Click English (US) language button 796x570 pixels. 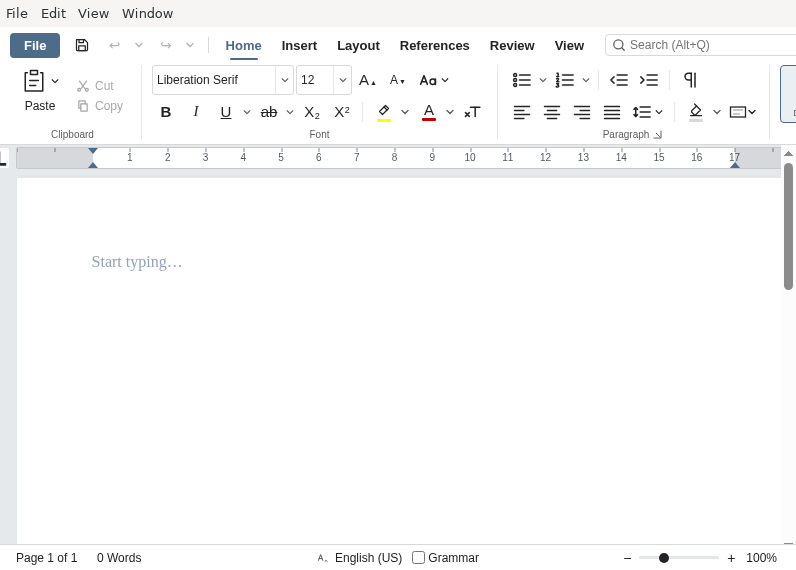[x=369, y=558]
